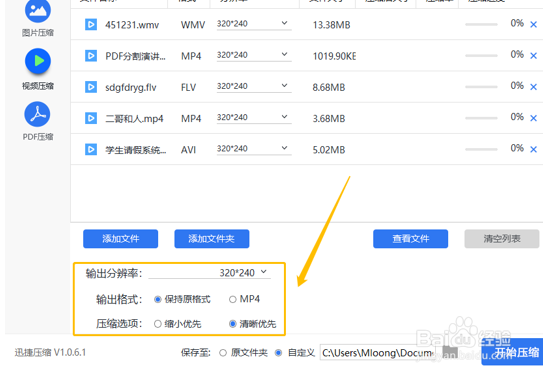Click progress bar of 学生请假系统 file

click(x=481, y=149)
